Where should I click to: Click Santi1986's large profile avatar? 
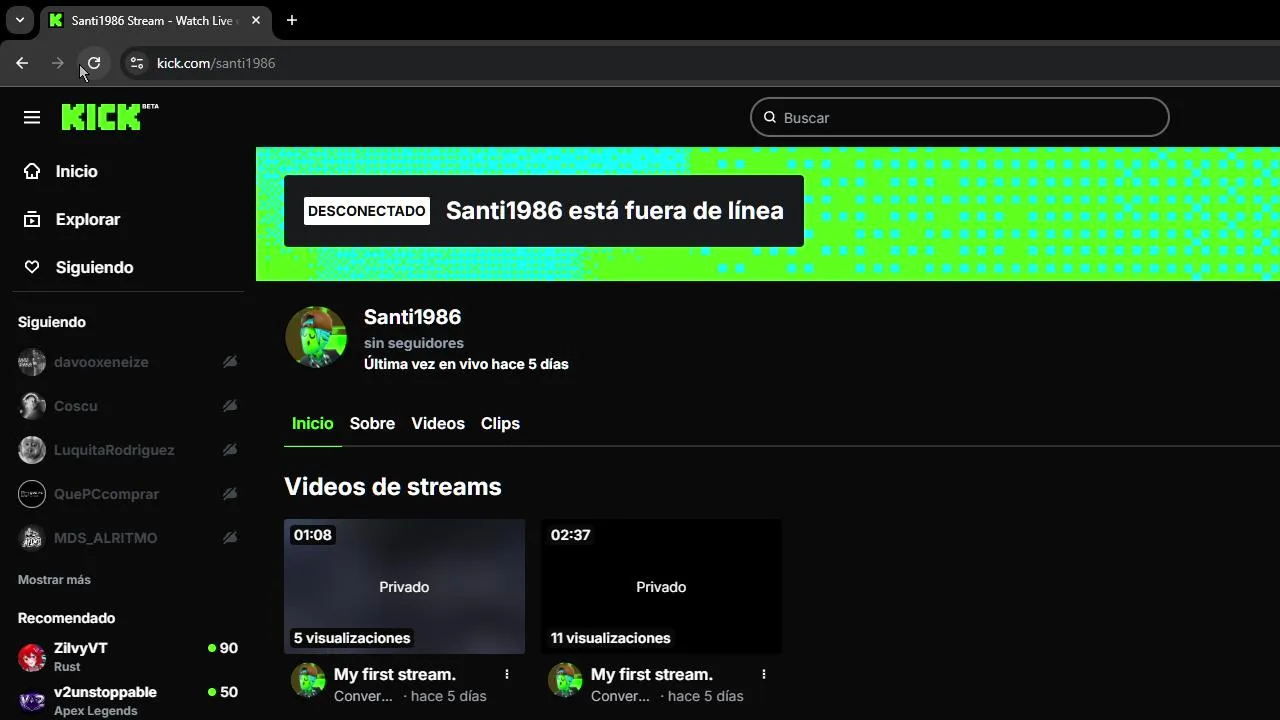tap(316, 337)
